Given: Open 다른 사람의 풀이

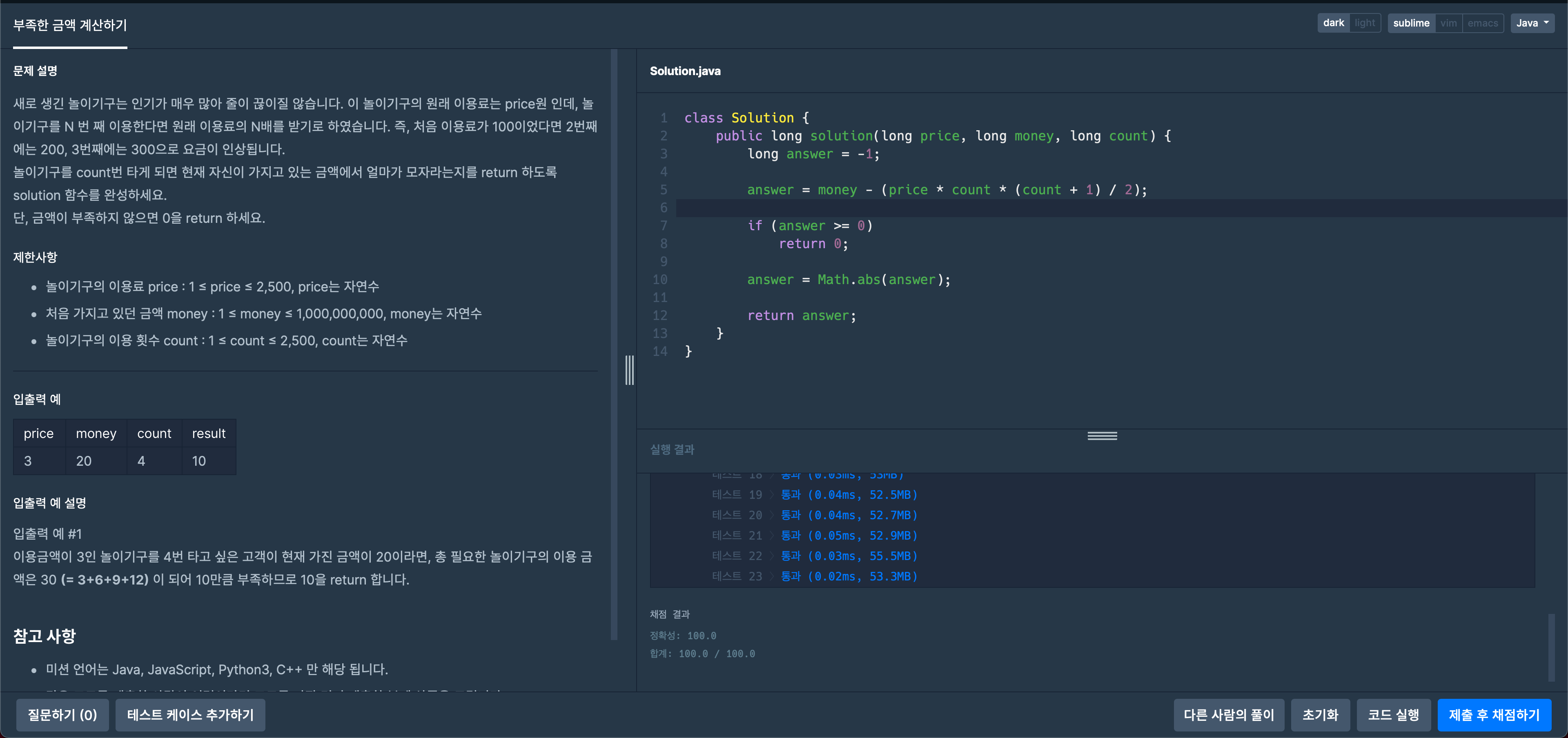Looking at the screenshot, I should tap(1228, 715).
